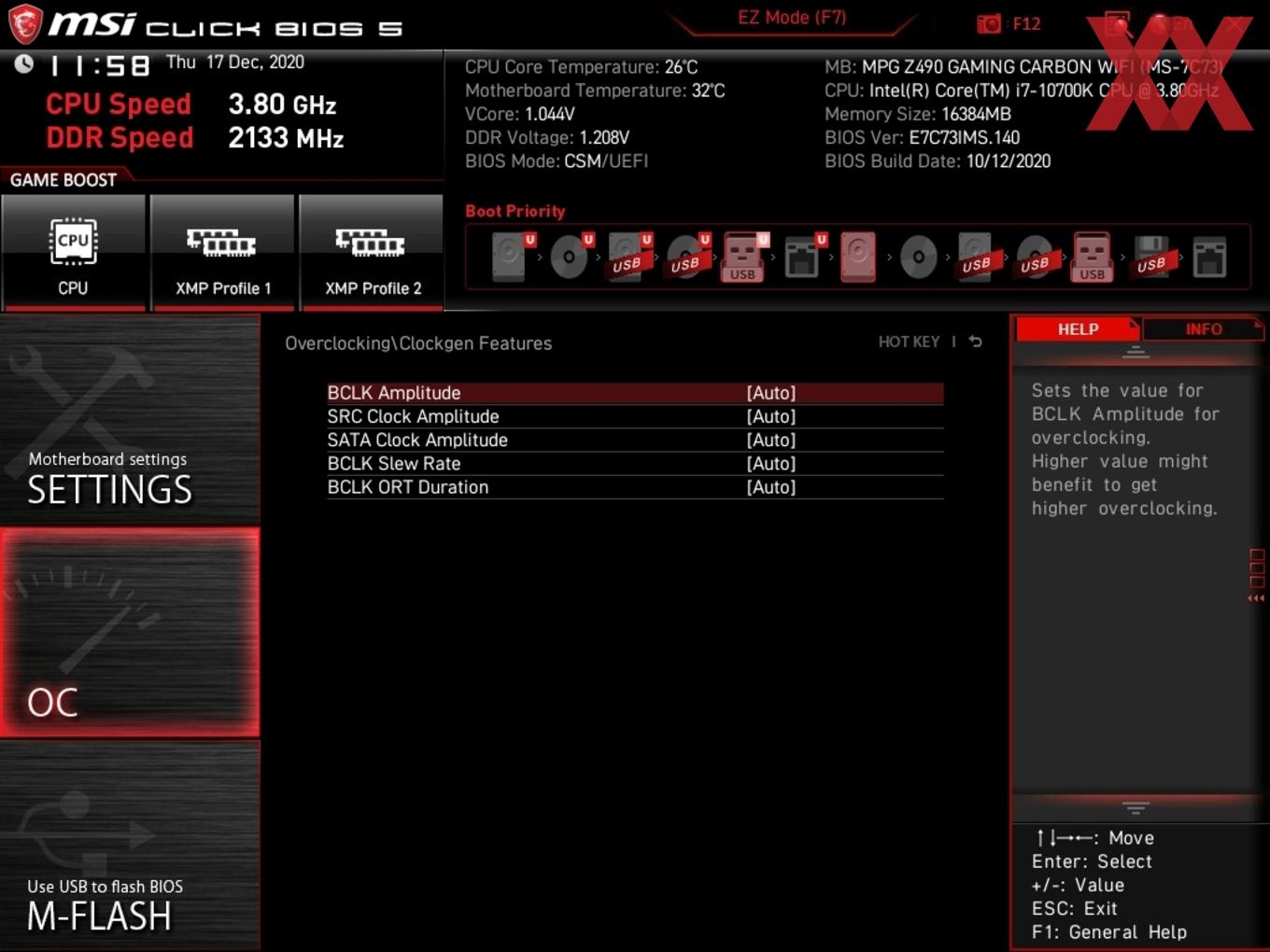Open the [Auto] value of BCLK Slew Rate
Screen dimensions: 1270x952
[x=771, y=464]
